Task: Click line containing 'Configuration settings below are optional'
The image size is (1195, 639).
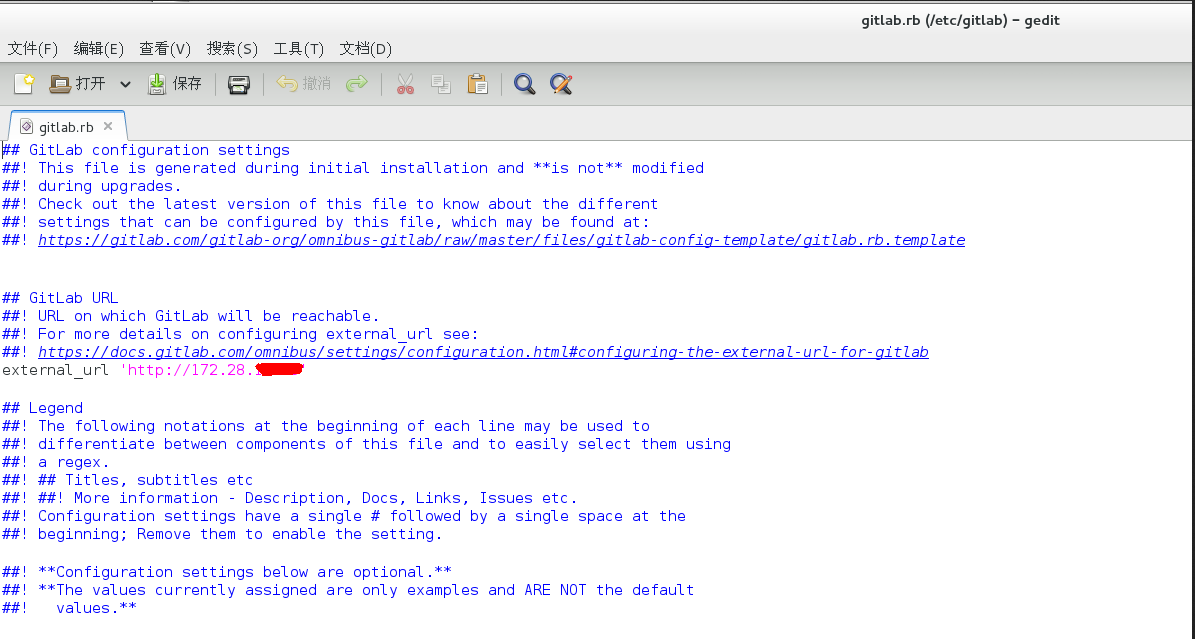Action: [227, 573]
